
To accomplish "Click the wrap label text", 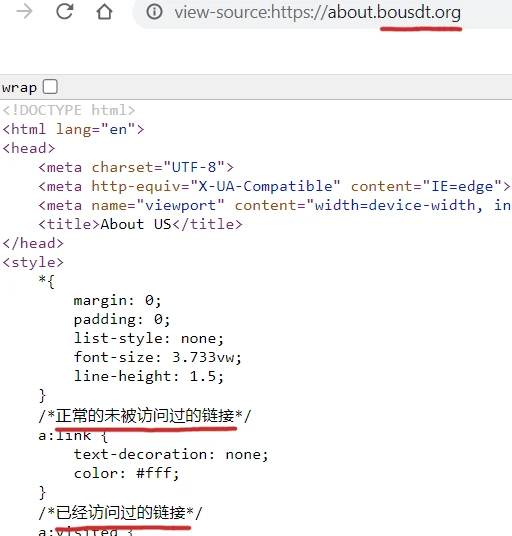I will pyautogui.click(x=19, y=88).
